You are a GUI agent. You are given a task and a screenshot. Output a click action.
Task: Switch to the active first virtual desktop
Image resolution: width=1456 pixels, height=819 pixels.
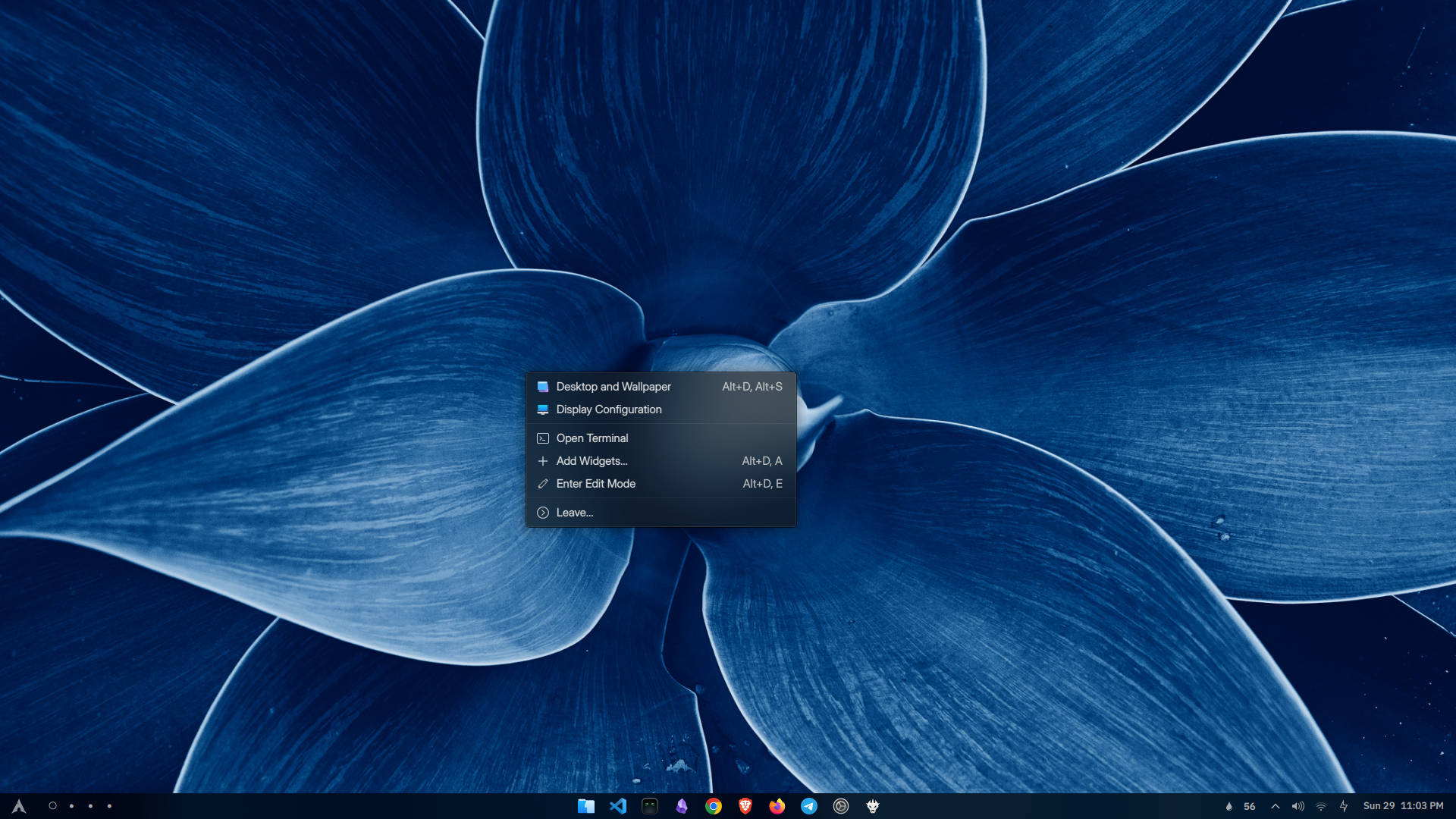click(52, 806)
